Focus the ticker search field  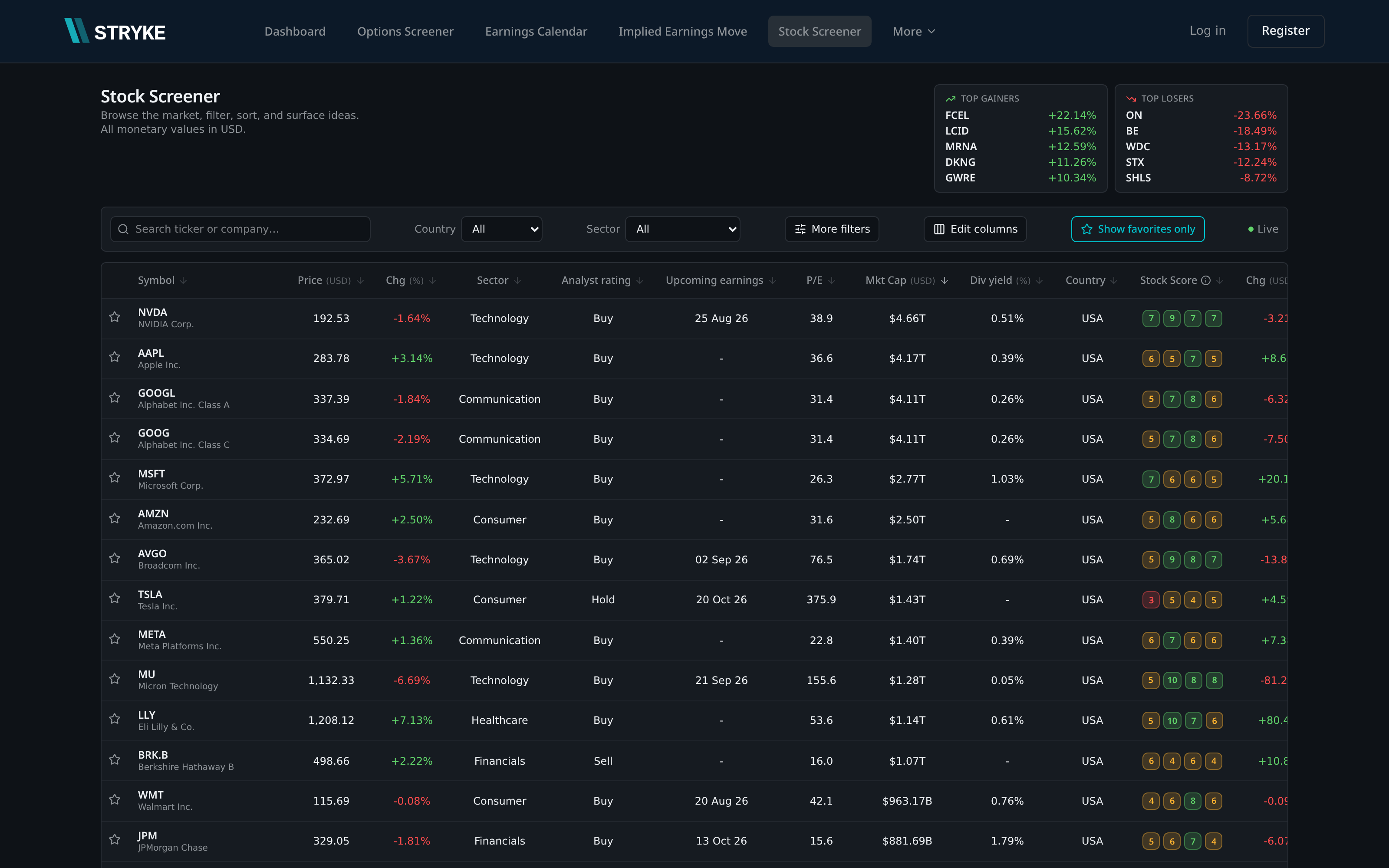pos(240,229)
